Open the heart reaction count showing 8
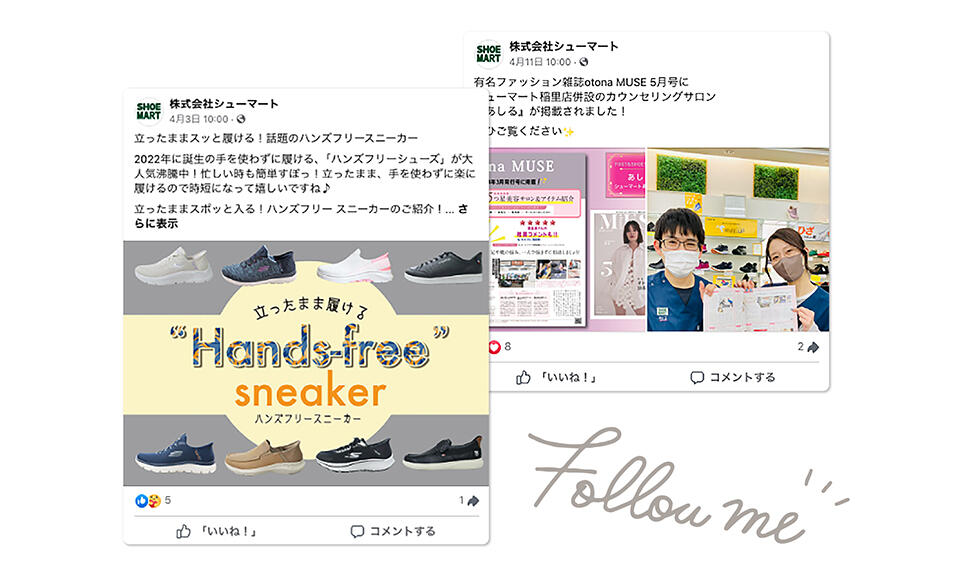This screenshot has width=960, height=571. tap(500, 347)
